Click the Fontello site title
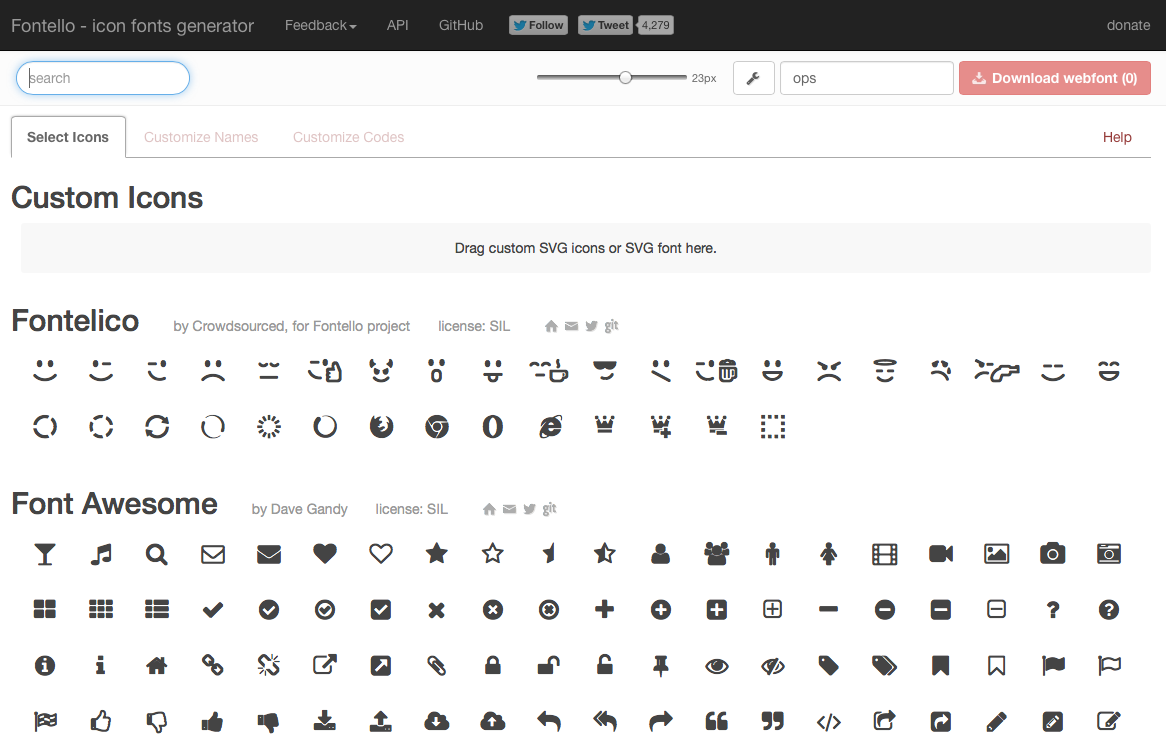Screen dimensions: 1166x734 pos(132,25)
